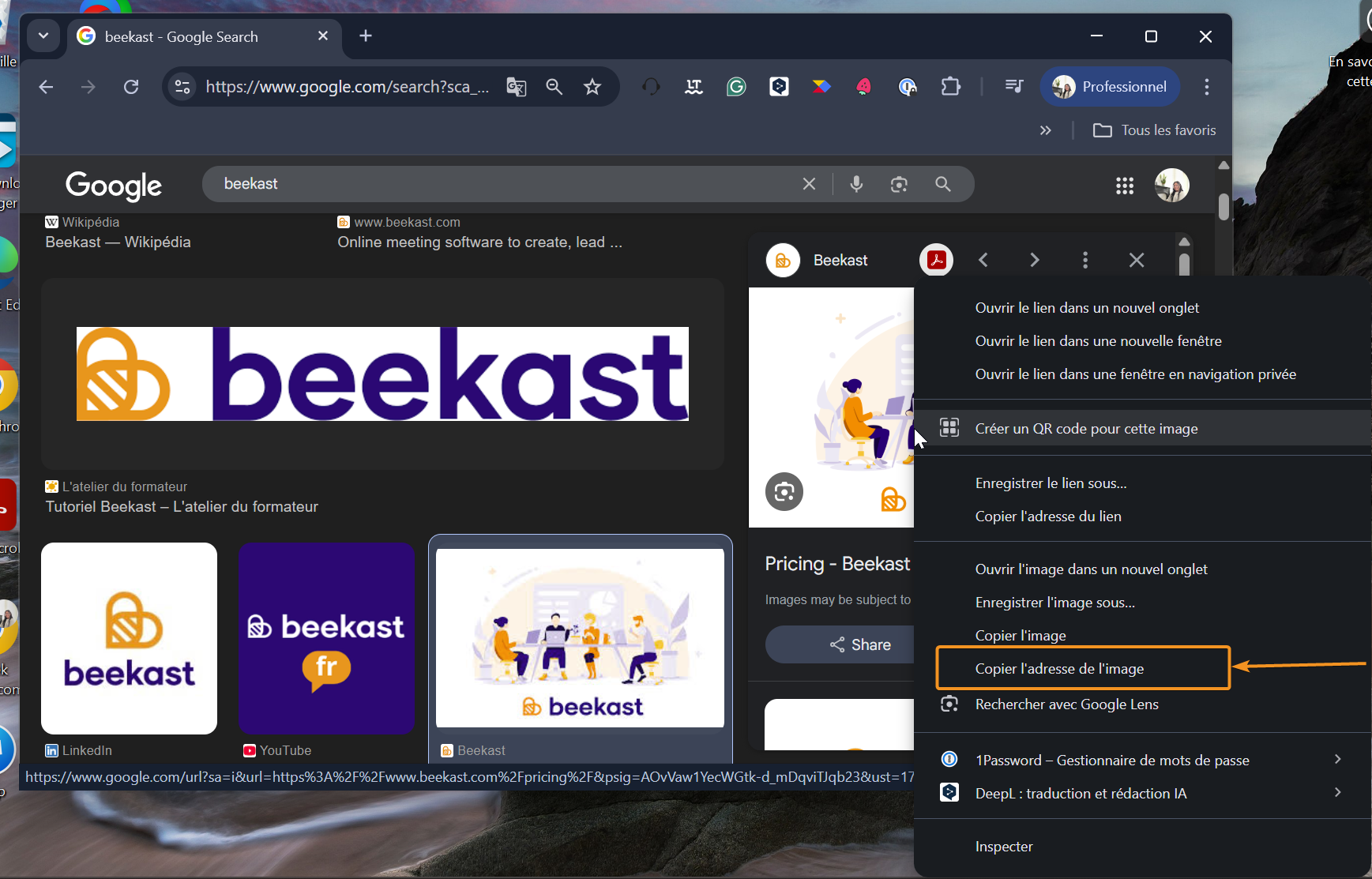Screen dimensions: 1372x879
Task: Show next image in preview panel
Action: tap(1035, 260)
